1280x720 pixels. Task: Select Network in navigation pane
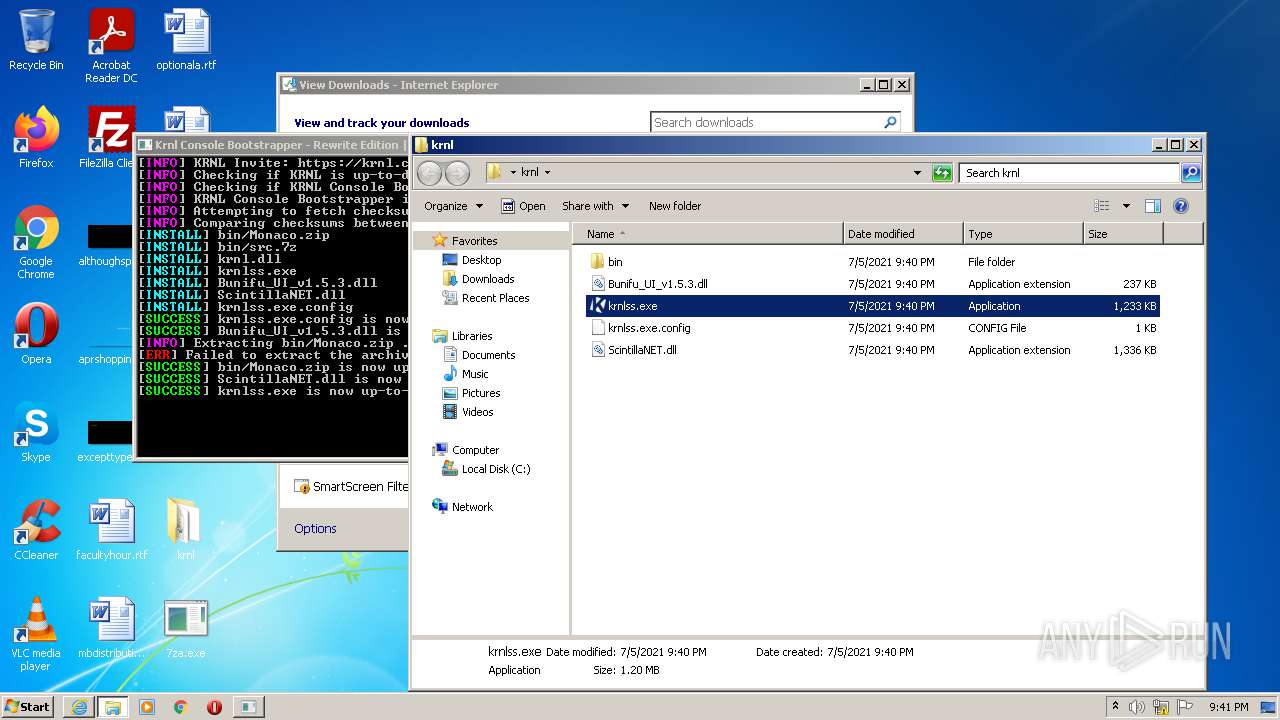tap(472, 507)
